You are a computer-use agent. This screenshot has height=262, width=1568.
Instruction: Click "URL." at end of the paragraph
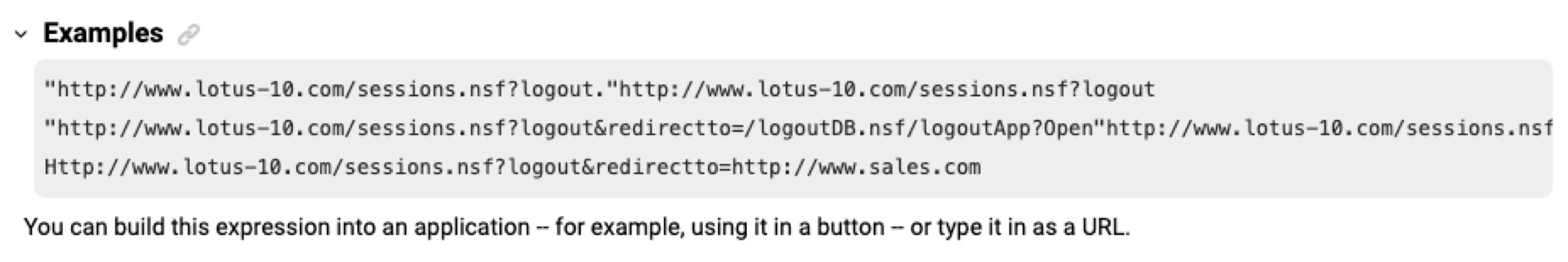(x=1105, y=227)
